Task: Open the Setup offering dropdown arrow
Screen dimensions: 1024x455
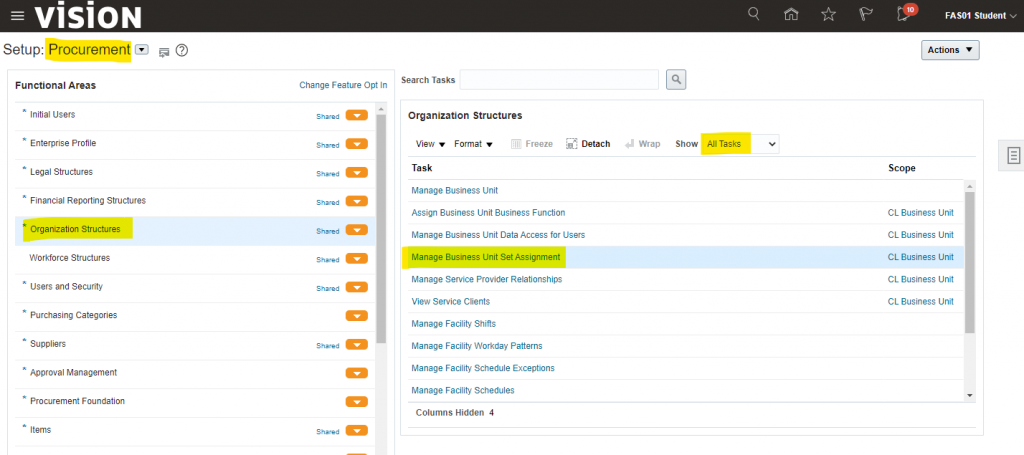Action: tap(141, 50)
